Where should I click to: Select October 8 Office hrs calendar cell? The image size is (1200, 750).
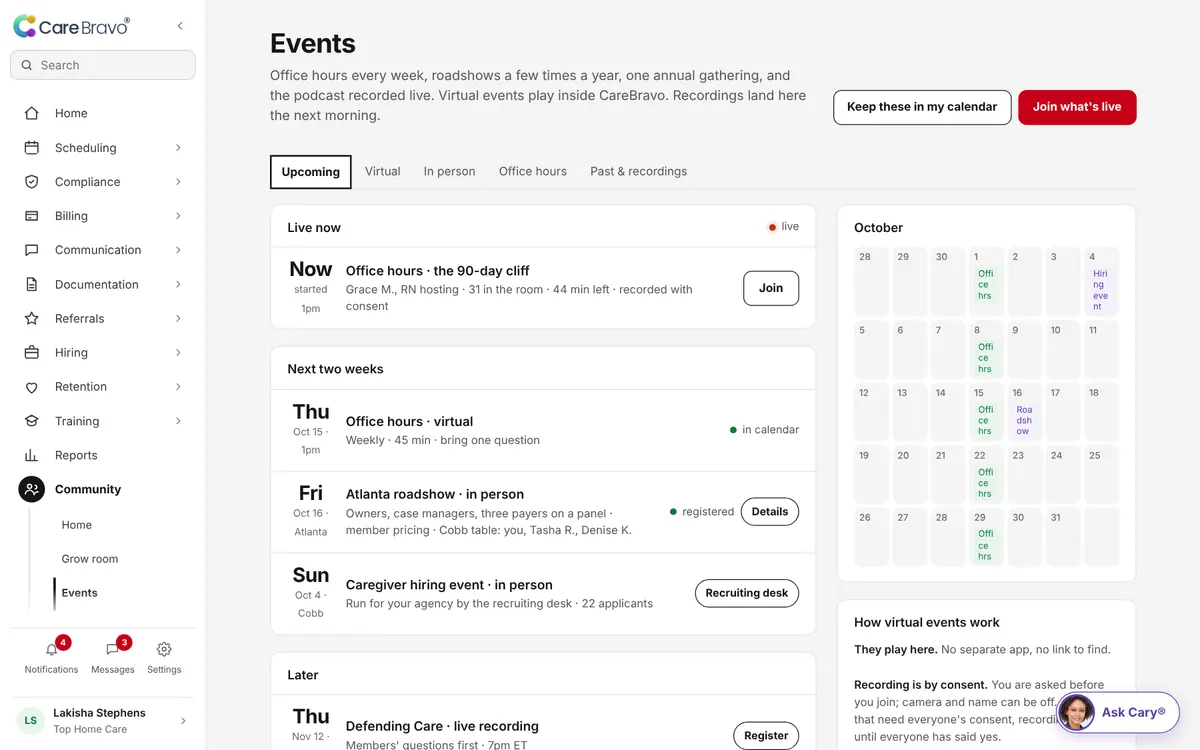pos(986,350)
